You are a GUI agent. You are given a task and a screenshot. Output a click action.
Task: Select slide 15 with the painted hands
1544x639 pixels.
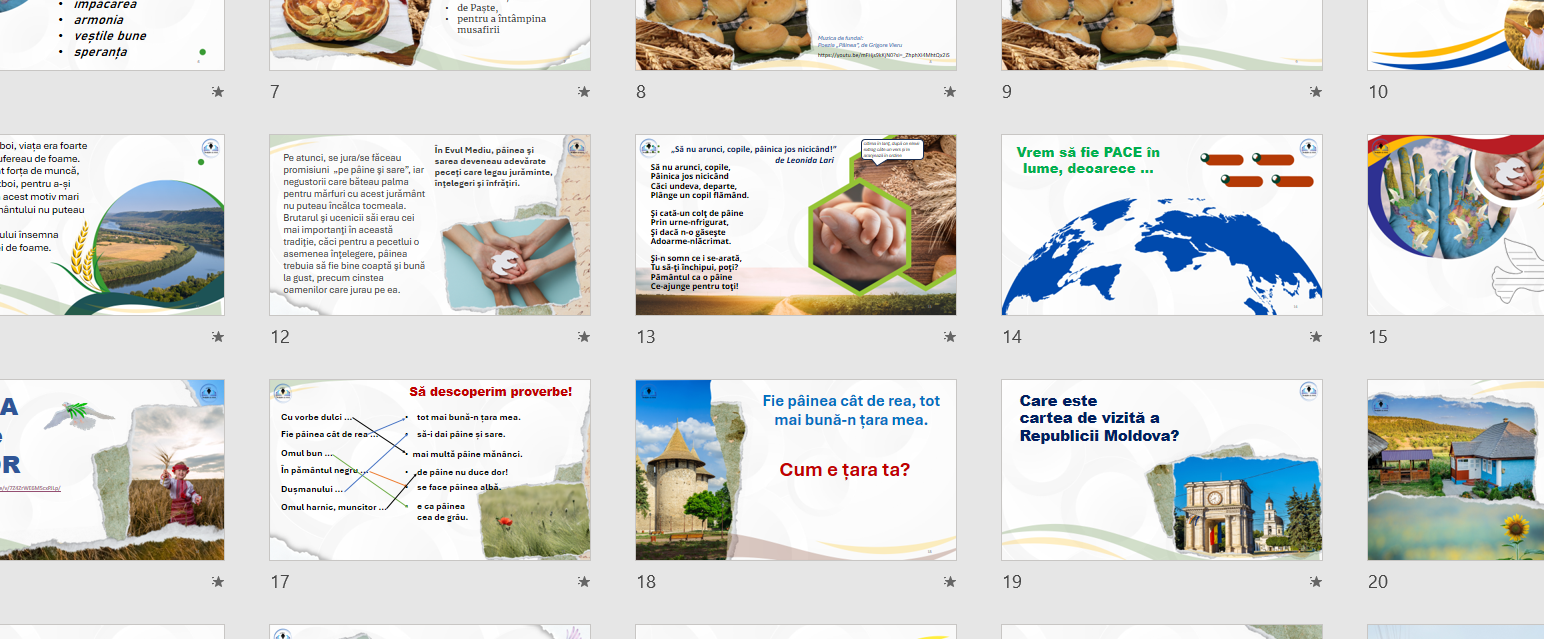coord(1455,225)
